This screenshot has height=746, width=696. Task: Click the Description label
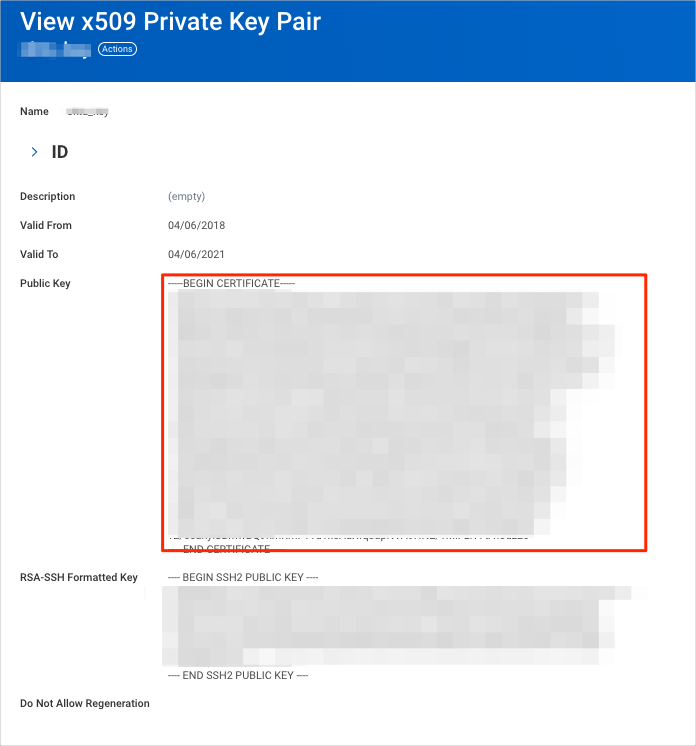click(47, 197)
